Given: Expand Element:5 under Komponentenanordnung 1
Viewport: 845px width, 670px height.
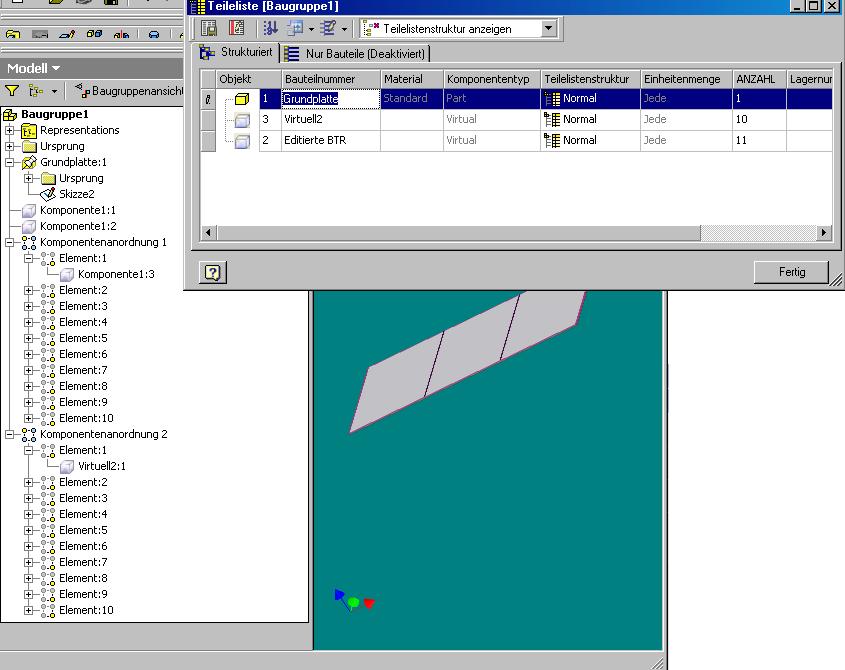Looking at the screenshot, I should pos(29,338).
